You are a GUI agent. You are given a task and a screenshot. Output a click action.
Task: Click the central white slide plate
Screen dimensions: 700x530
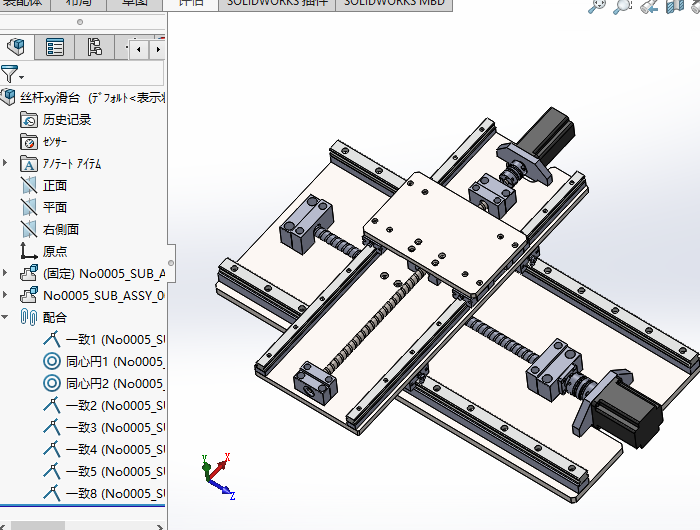(444, 234)
